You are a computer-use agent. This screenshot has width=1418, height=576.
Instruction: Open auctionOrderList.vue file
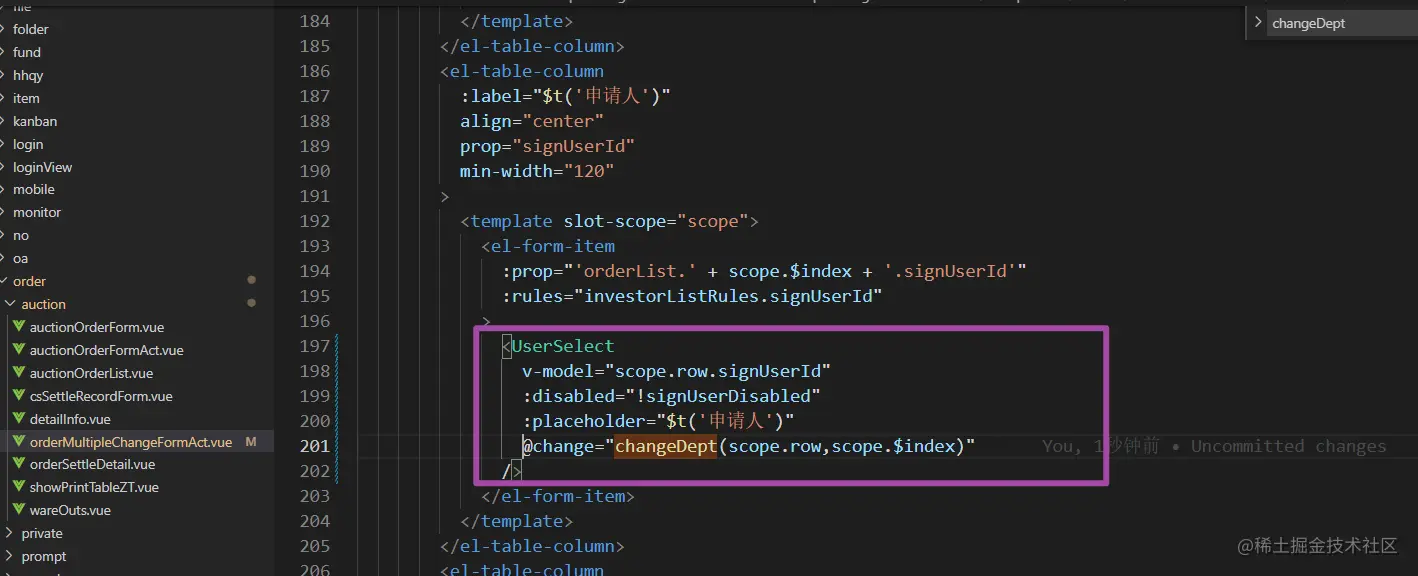coord(91,373)
